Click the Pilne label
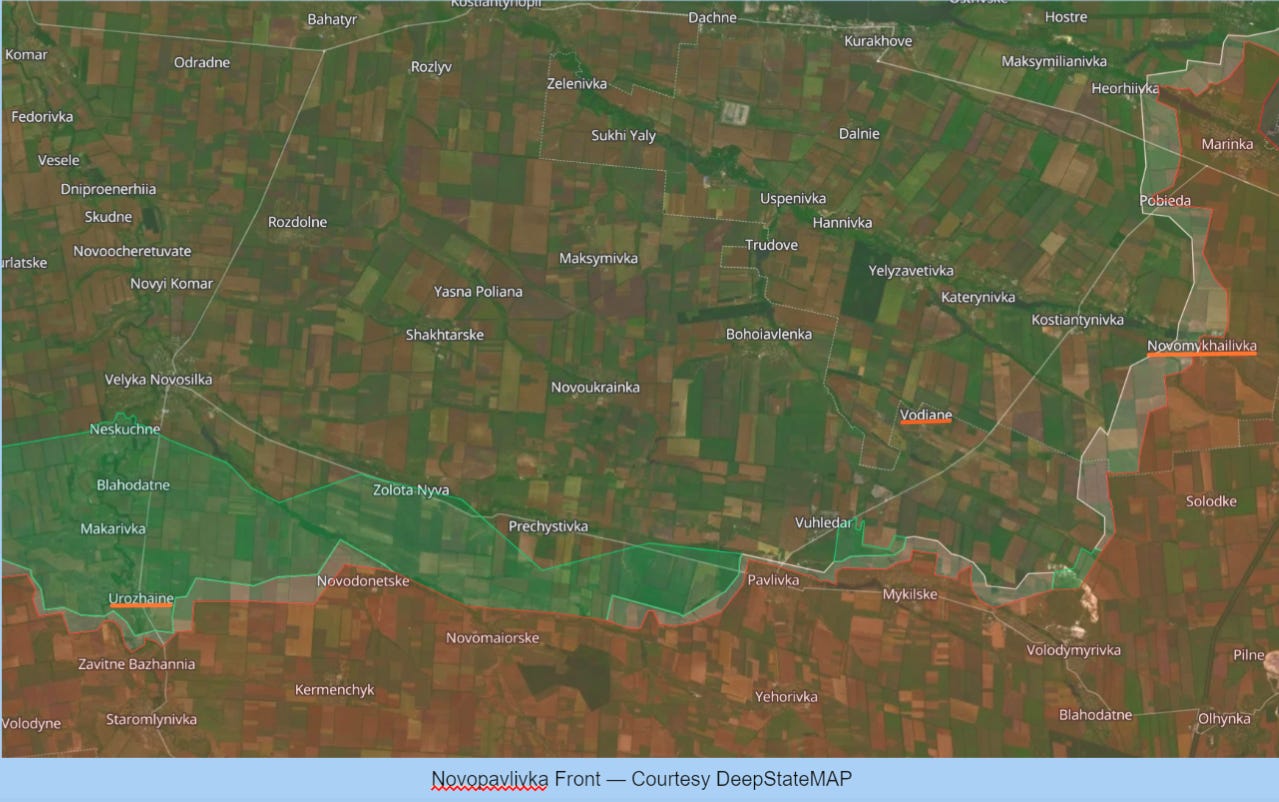 pyautogui.click(x=1249, y=655)
